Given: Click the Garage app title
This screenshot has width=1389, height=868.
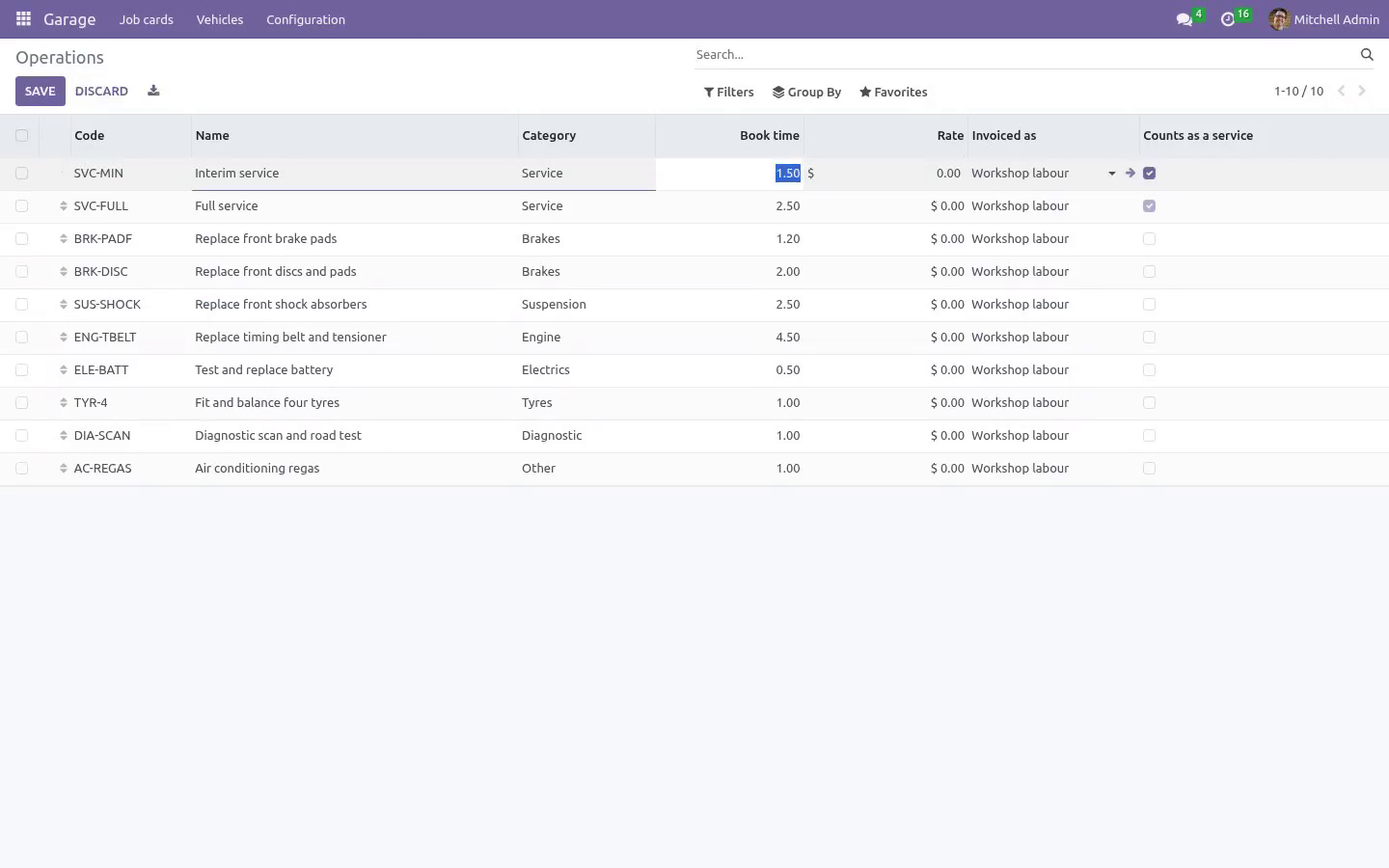Looking at the screenshot, I should pos(69,19).
